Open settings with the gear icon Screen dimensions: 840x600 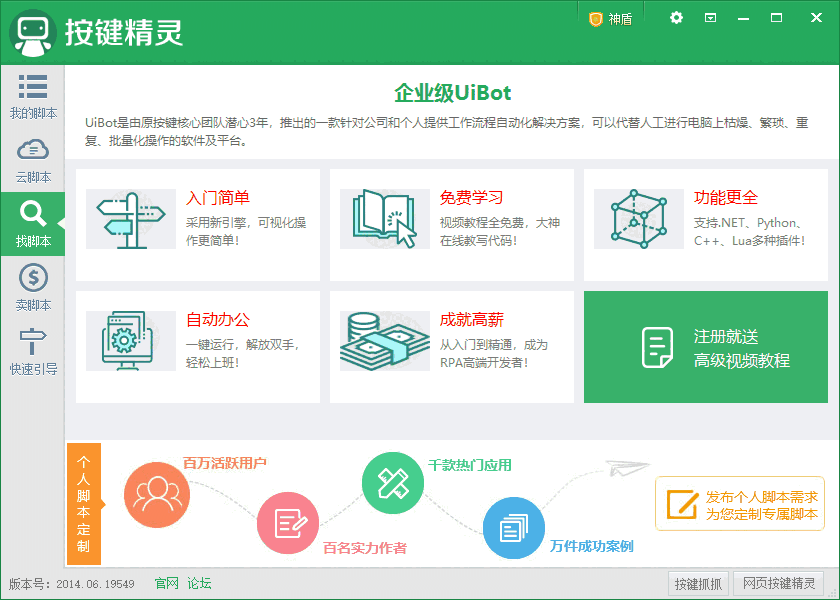point(677,18)
